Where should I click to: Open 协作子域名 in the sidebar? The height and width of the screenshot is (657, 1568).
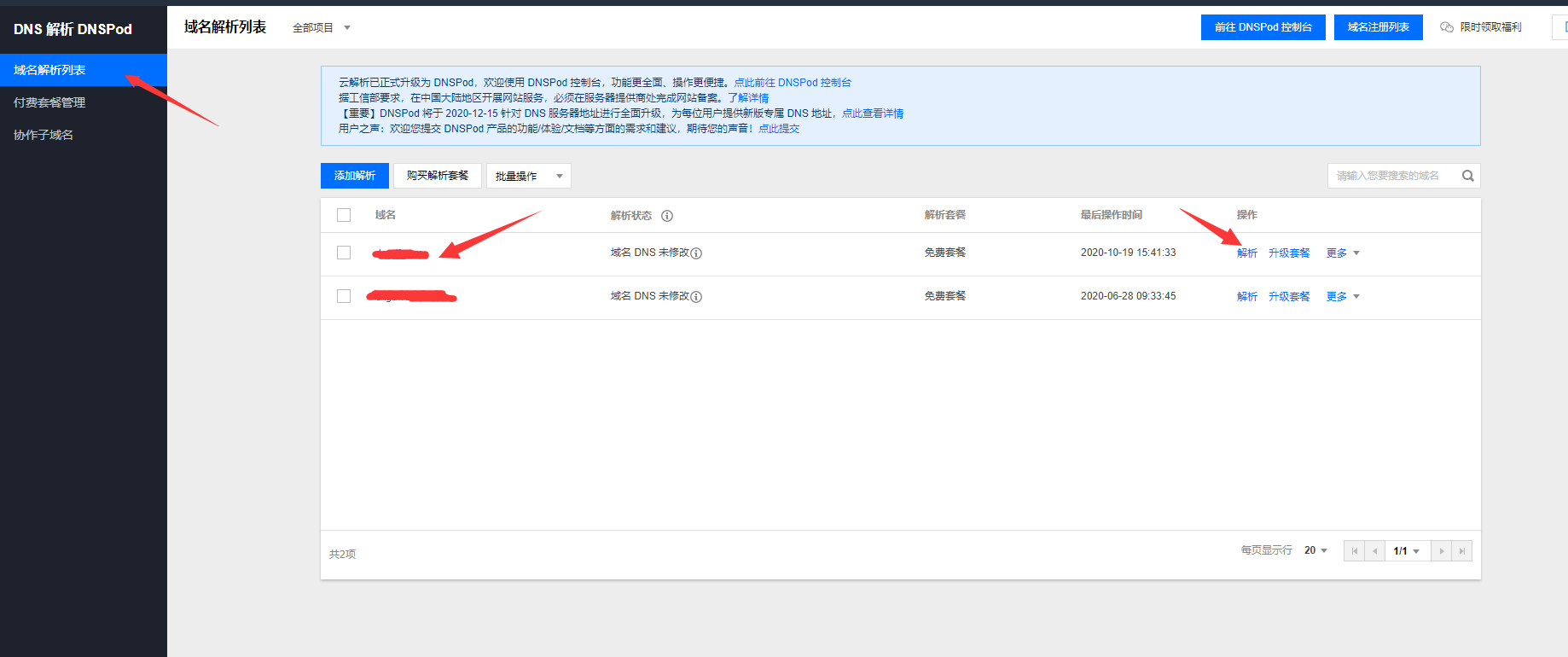tap(84, 135)
